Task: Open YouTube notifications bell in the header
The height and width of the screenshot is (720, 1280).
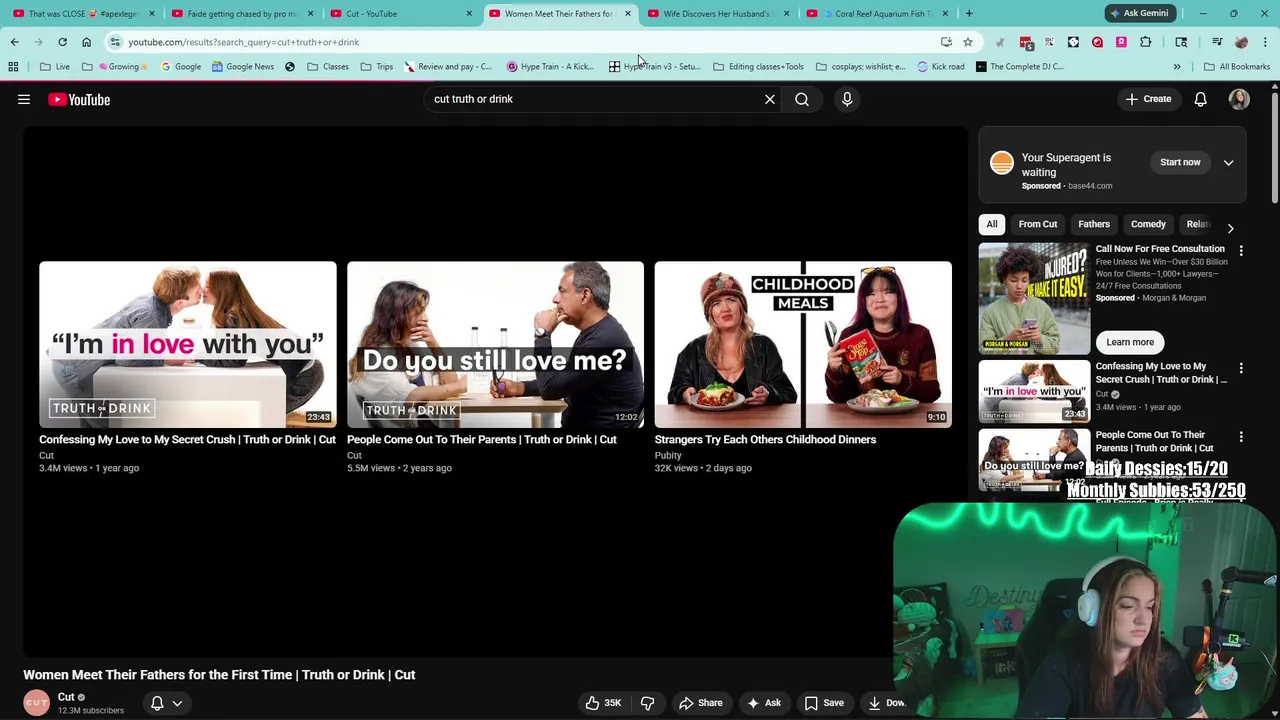Action: pyautogui.click(x=1200, y=99)
